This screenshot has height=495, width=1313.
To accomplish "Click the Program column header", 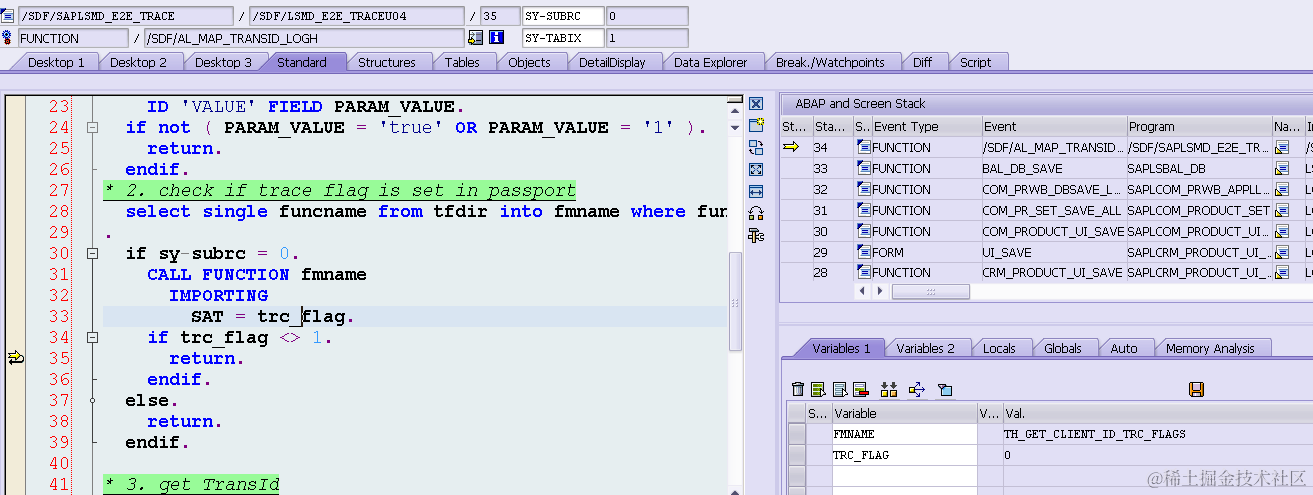I will (x=1198, y=127).
